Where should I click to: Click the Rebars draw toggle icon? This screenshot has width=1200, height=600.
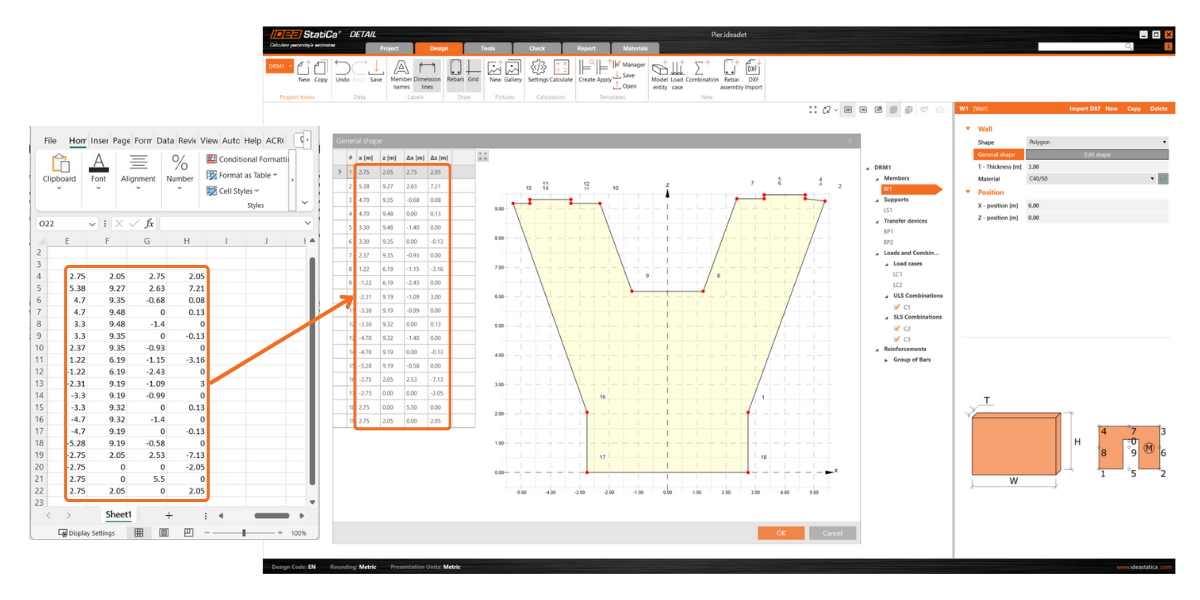click(455, 70)
